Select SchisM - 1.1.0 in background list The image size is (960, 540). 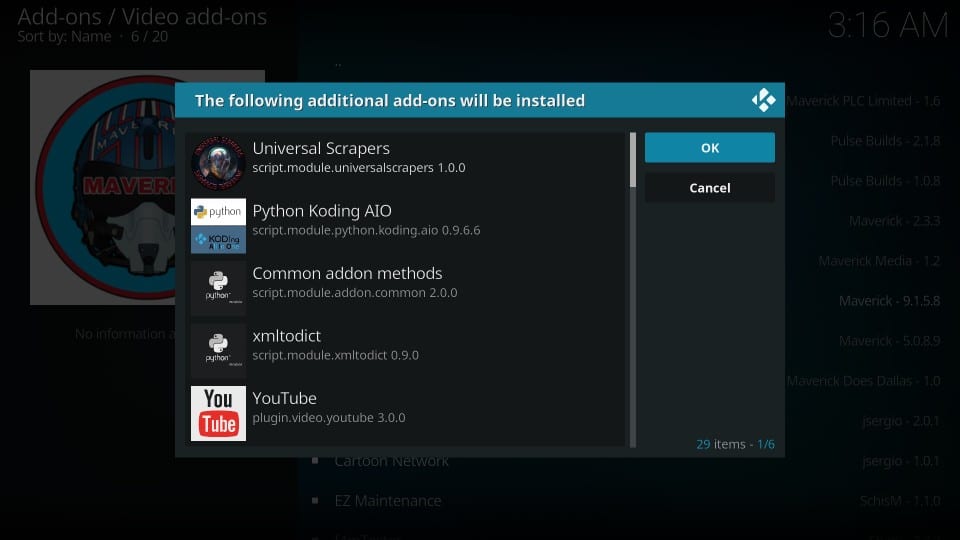(900, 501)
